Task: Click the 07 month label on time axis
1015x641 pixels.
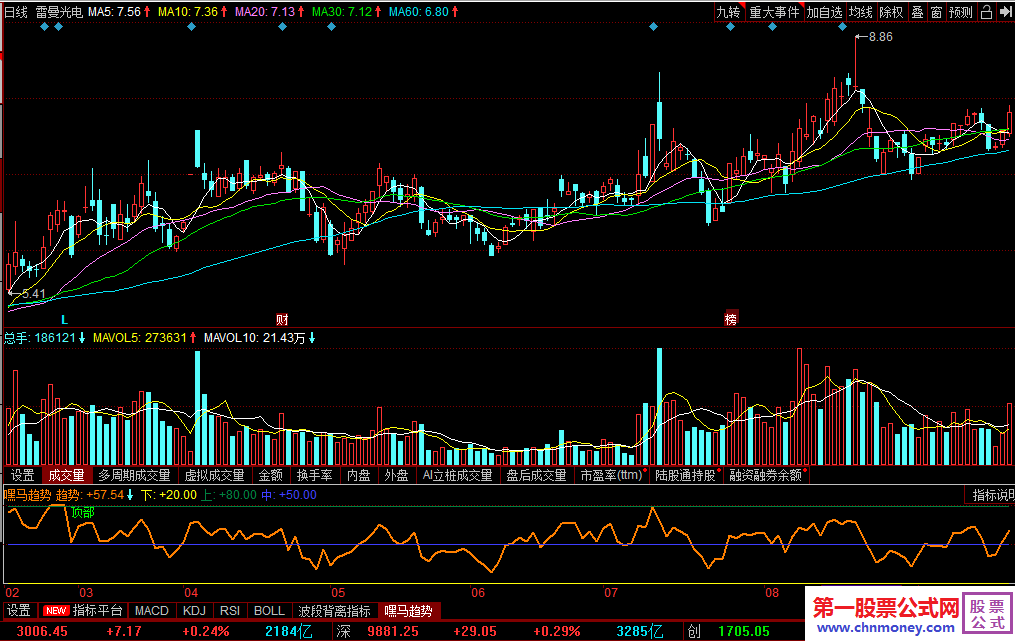Action: (610, 592)
